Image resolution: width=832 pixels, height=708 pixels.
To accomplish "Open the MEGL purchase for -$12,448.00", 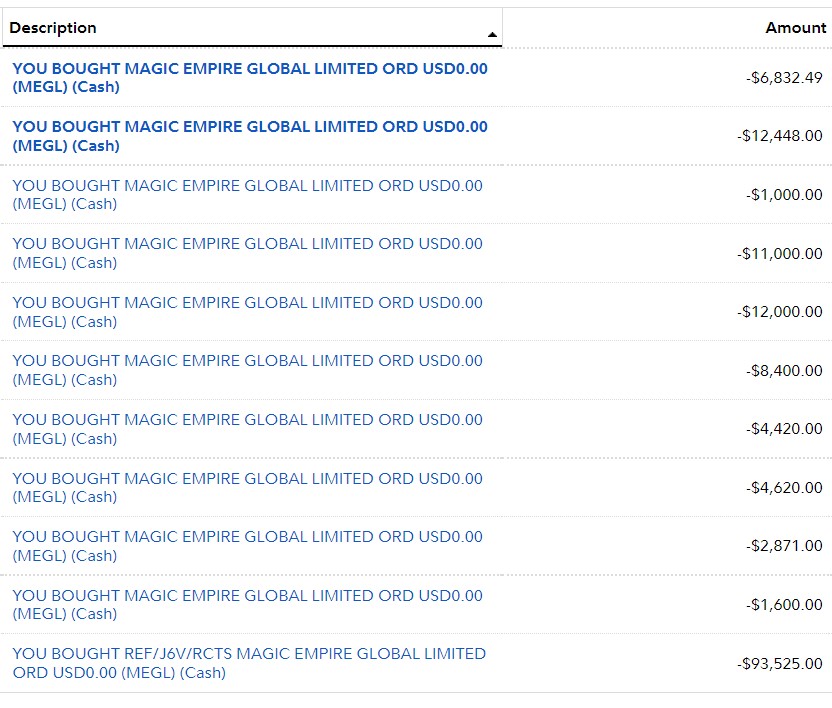I will 250,136.
